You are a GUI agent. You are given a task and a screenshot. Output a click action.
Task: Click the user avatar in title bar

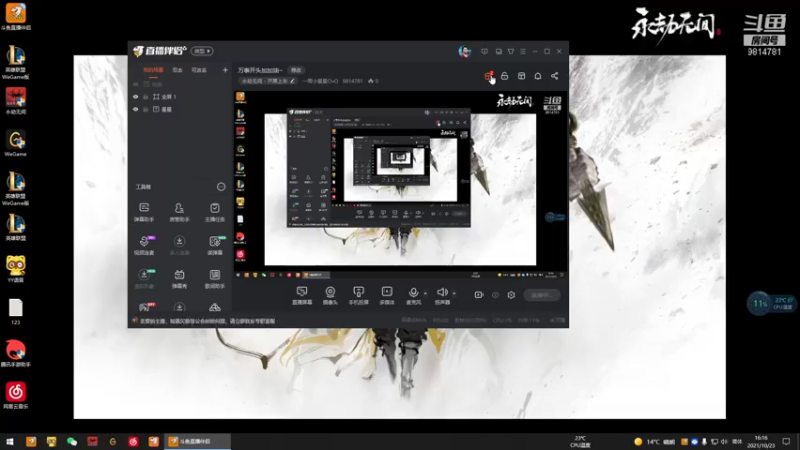464,51
